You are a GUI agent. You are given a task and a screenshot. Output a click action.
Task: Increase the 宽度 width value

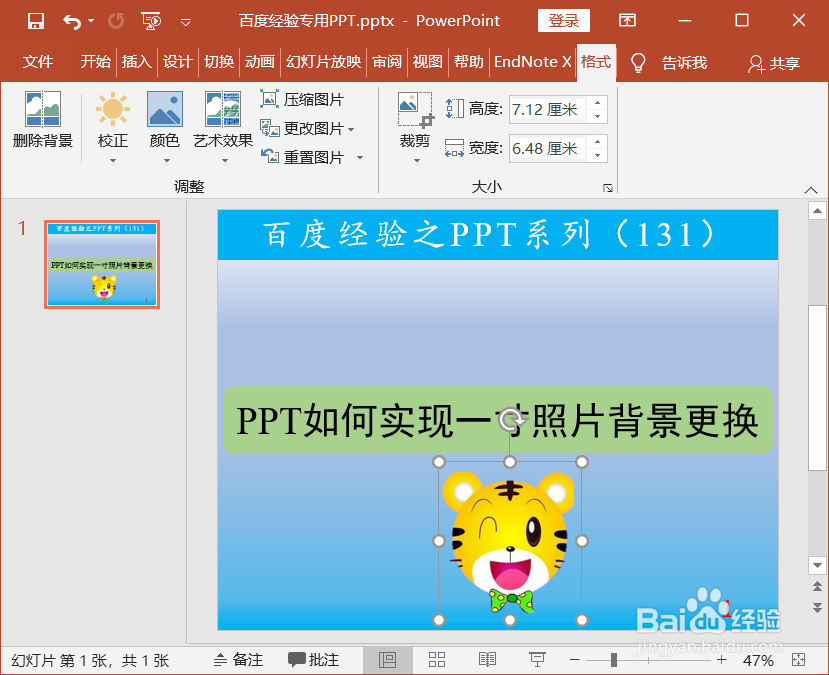tap(597, 142)
